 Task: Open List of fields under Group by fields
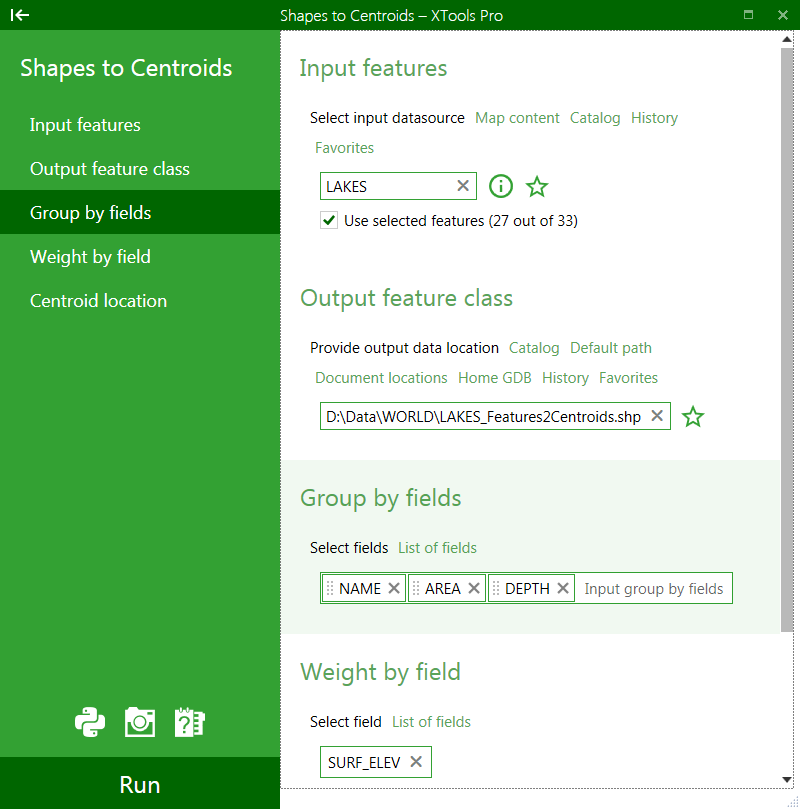coord(437,547)
